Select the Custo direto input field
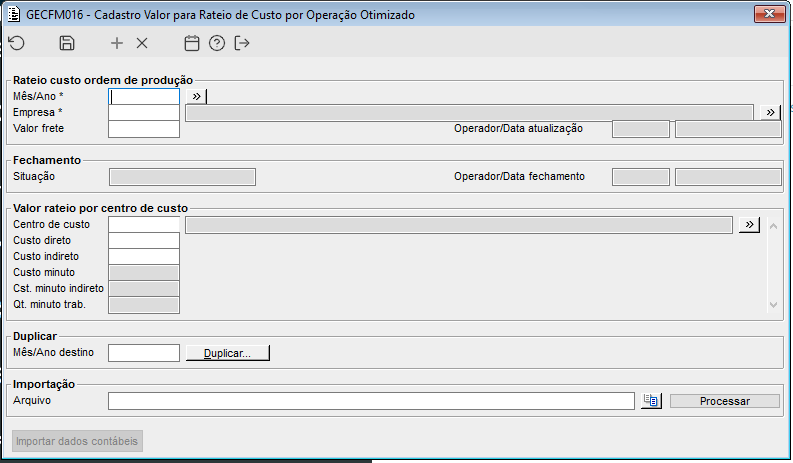 click(x=144, y=241)
